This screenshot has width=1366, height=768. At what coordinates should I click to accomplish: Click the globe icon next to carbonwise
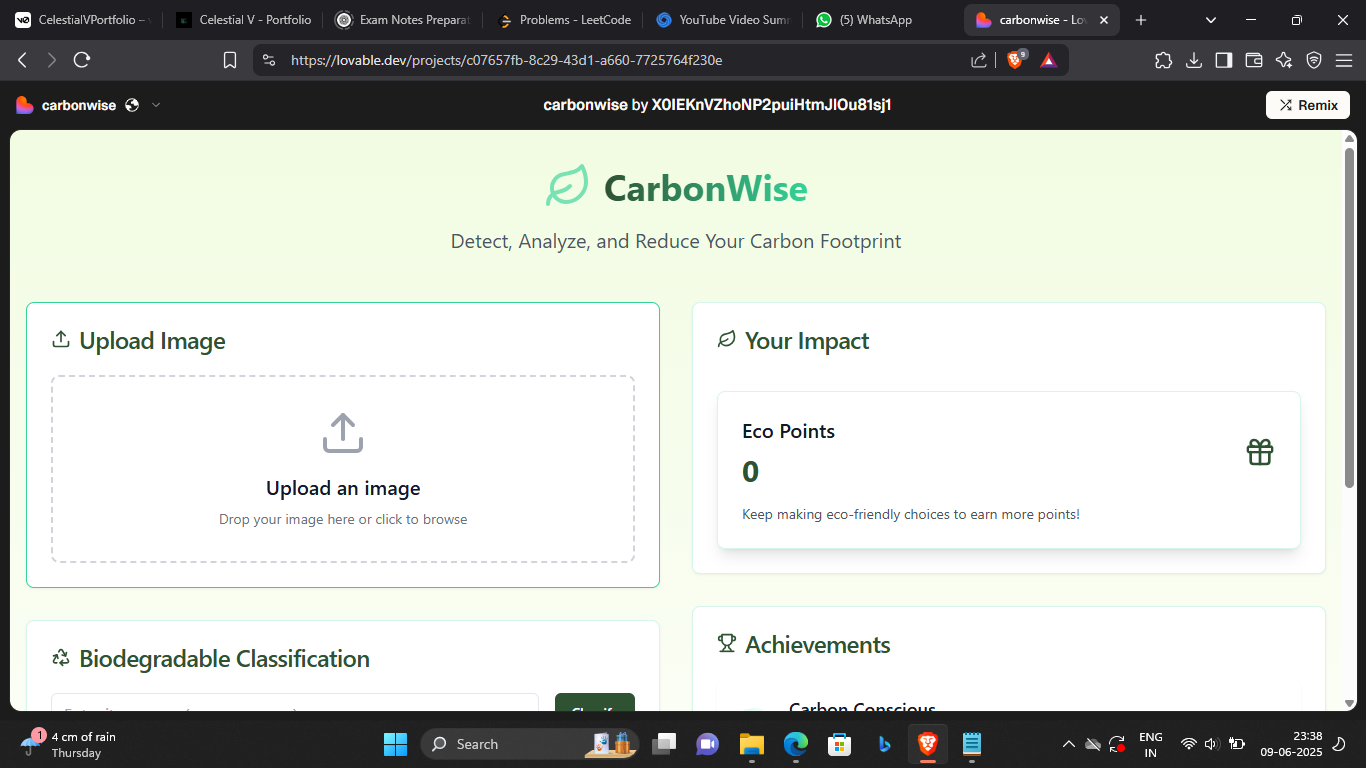pos(132,104)
